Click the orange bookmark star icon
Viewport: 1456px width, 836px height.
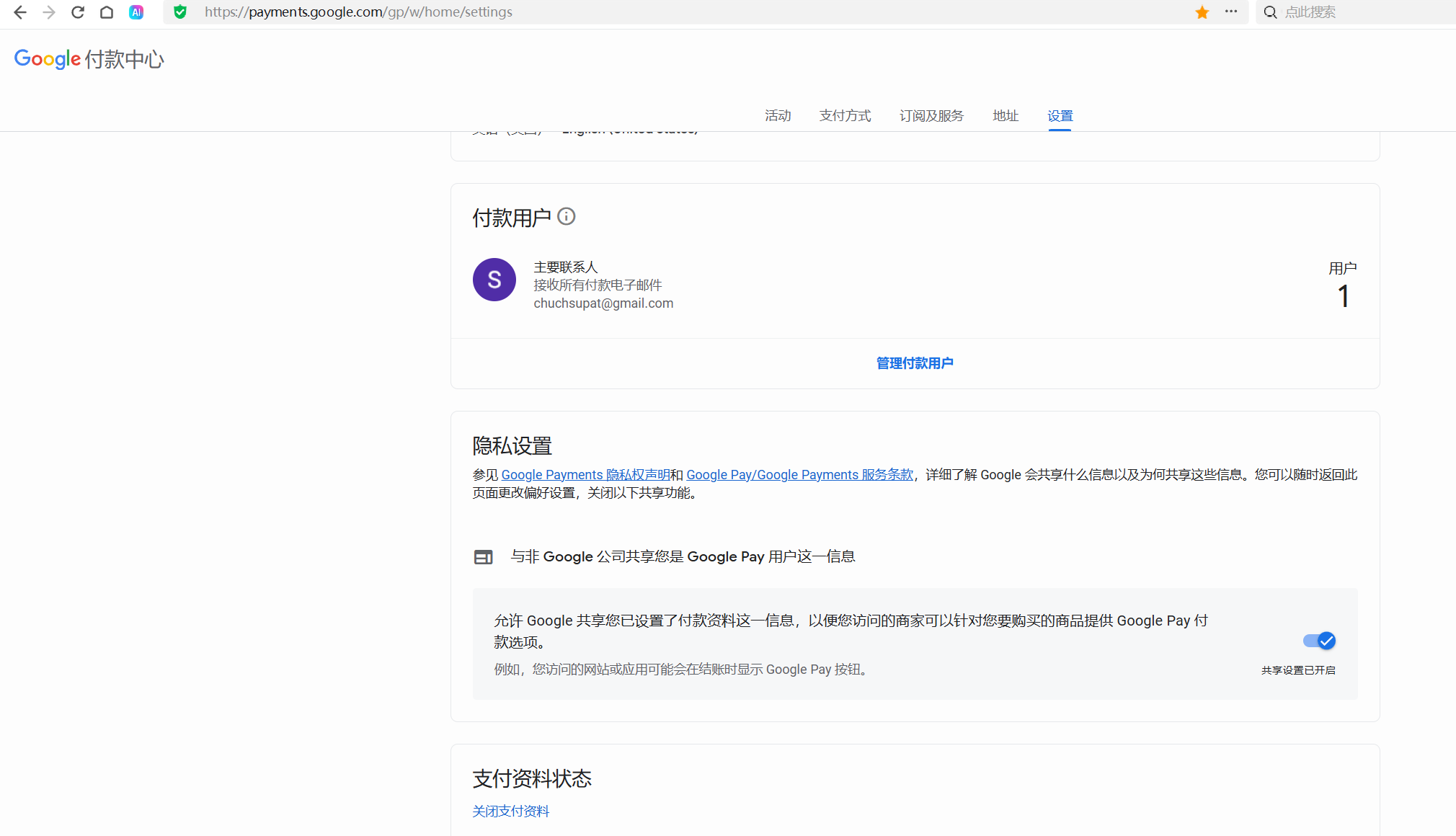[1202, 12]
